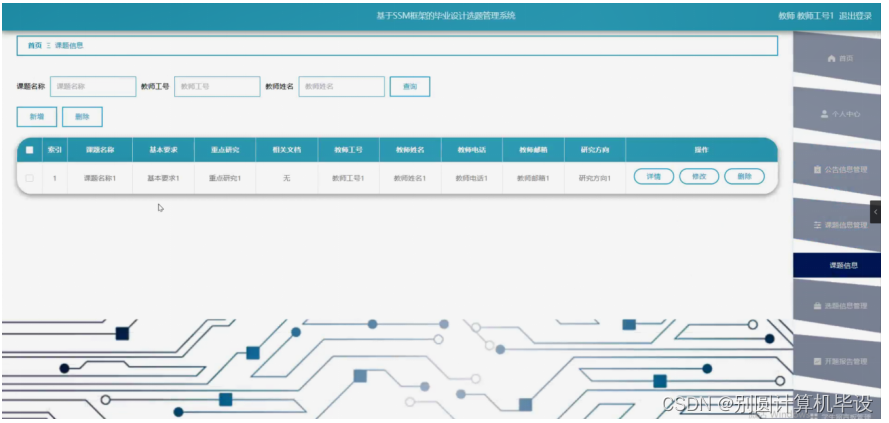
Task: Click the 教师电话 column header
Action: click(x=472, y=150)
